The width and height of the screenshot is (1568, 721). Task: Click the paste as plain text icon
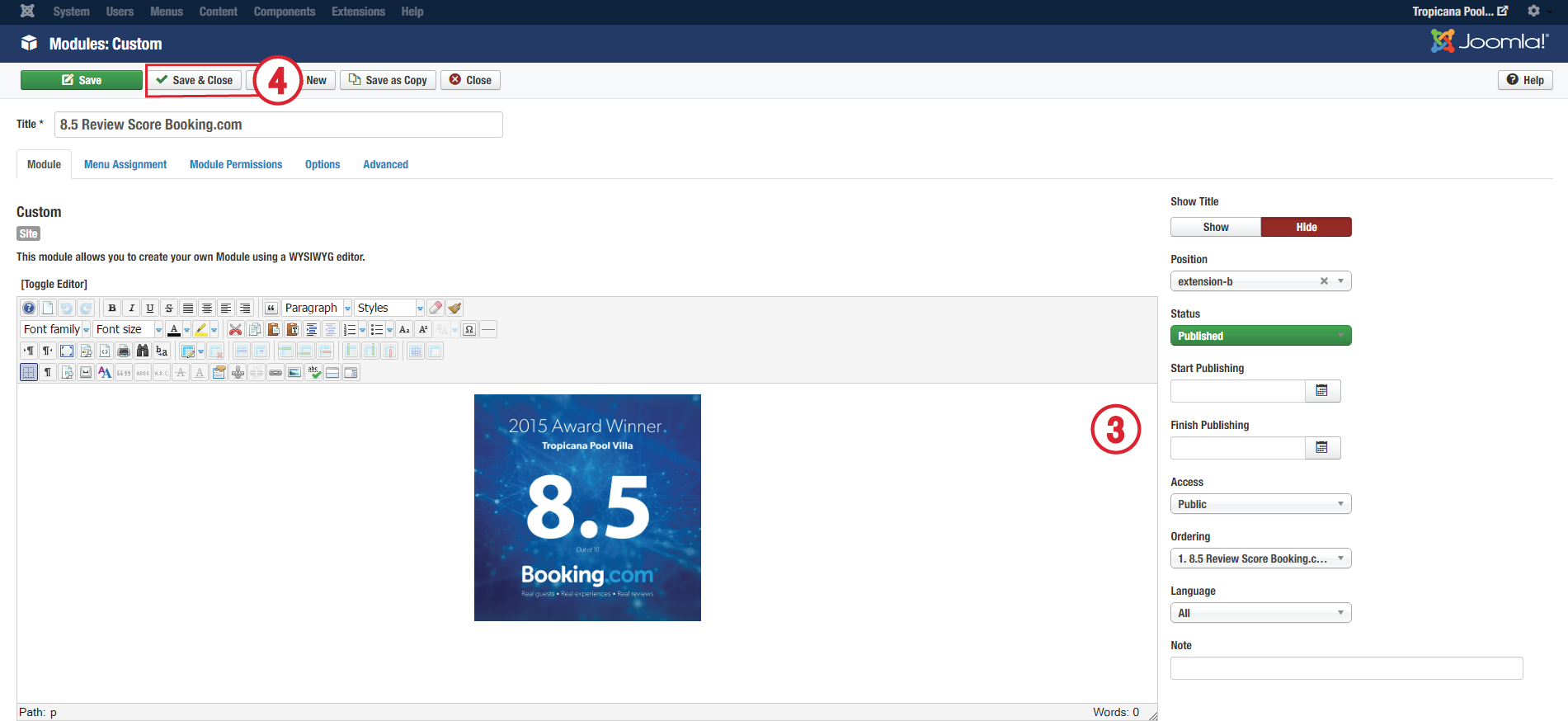[x=292, y=329]
